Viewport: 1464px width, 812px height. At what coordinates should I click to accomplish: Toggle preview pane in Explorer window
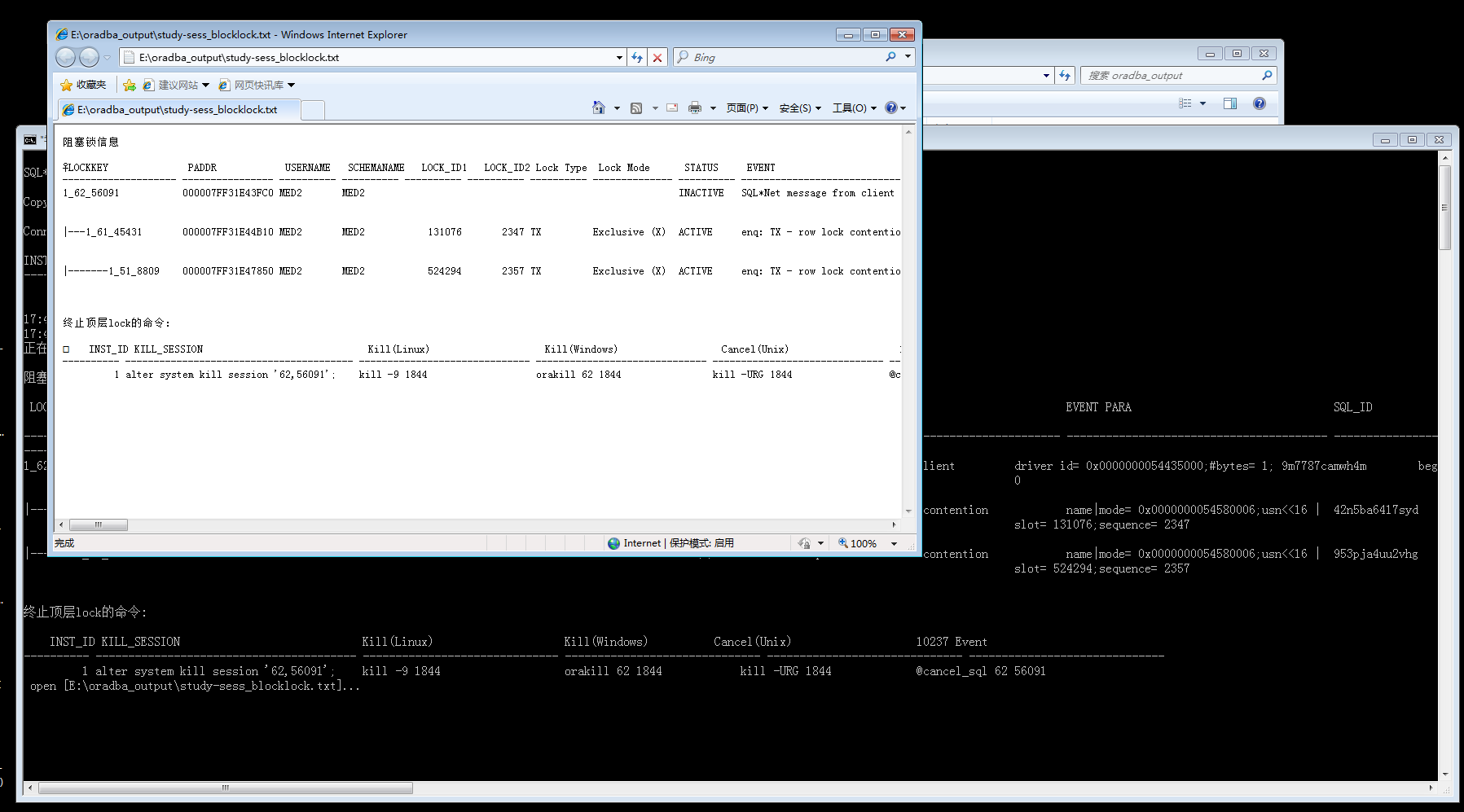(x=1230, y=103)
